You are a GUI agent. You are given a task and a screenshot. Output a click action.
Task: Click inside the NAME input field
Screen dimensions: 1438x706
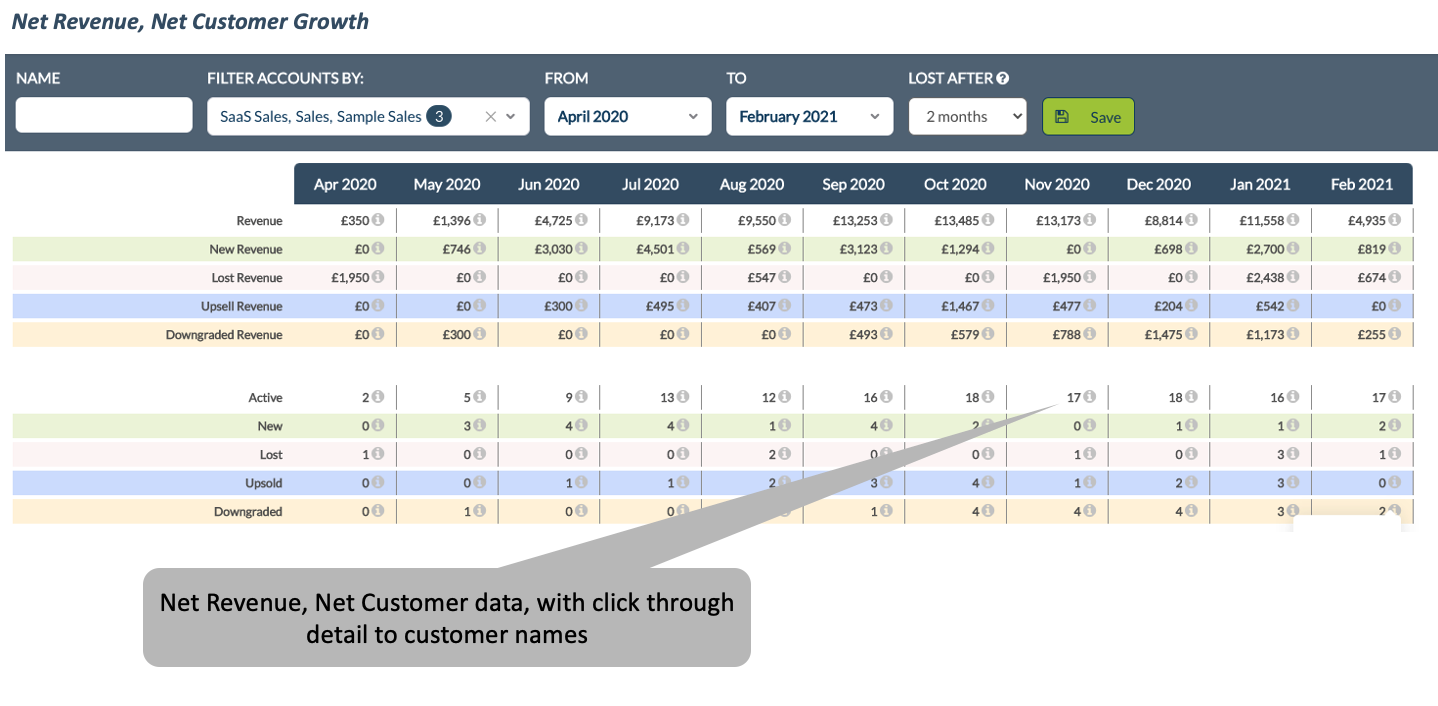[103, 114]
